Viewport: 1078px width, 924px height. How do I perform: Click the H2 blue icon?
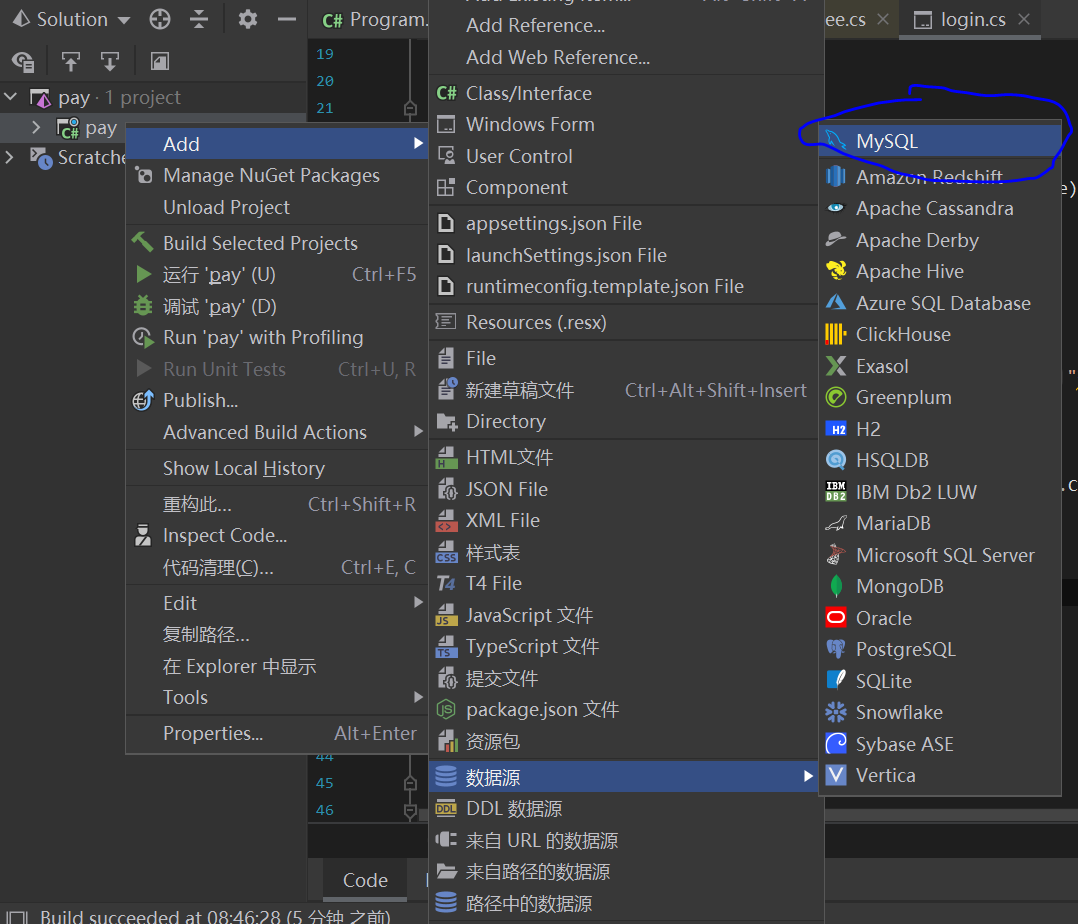[x=835, y=429]
